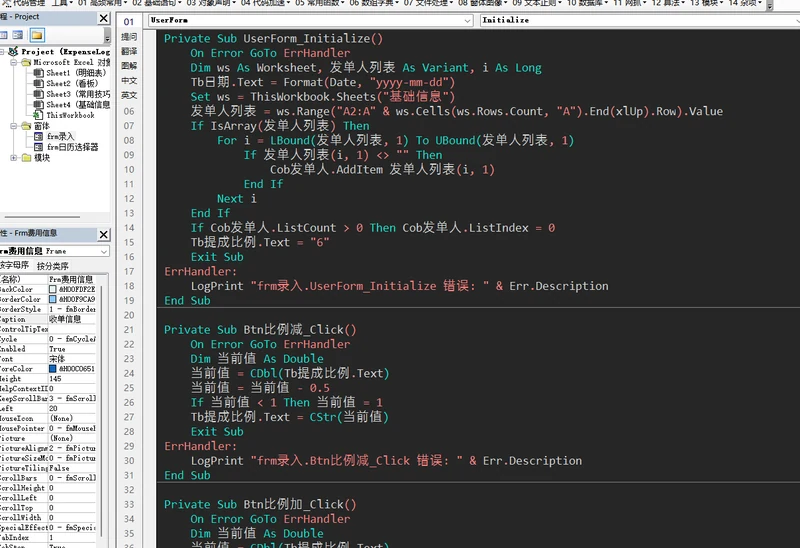The width and height of the screenshot is (800, 548).
Task: Click the View Code icon in Project panel
Action: coord(4,35)
